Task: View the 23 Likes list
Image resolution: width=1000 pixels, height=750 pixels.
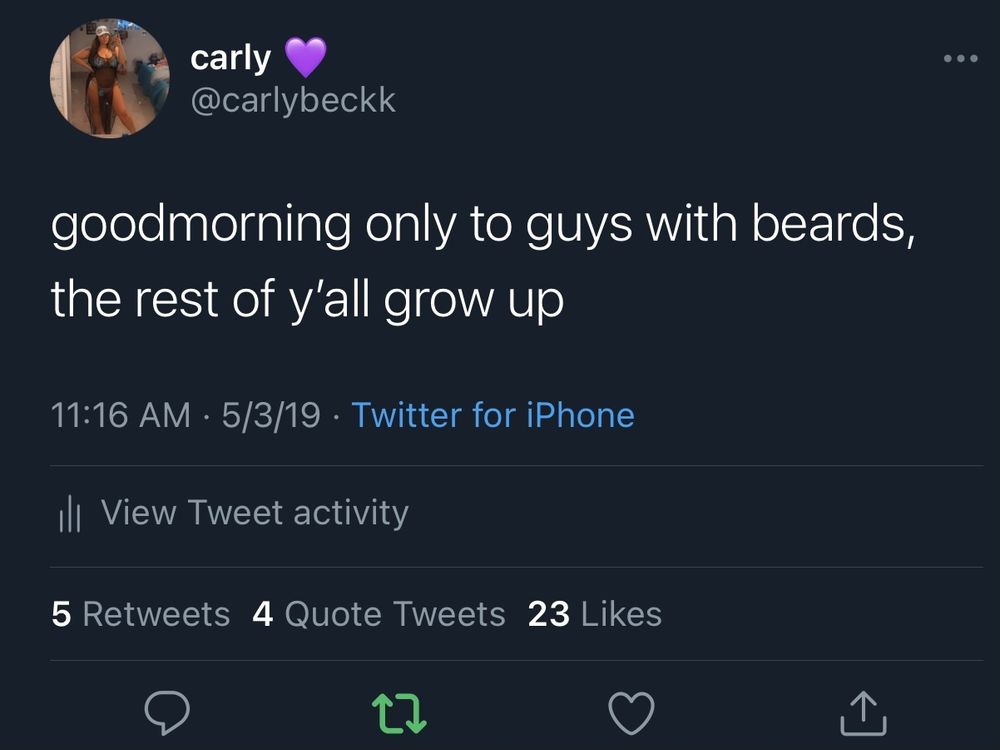Action: (x=594, y=614)
